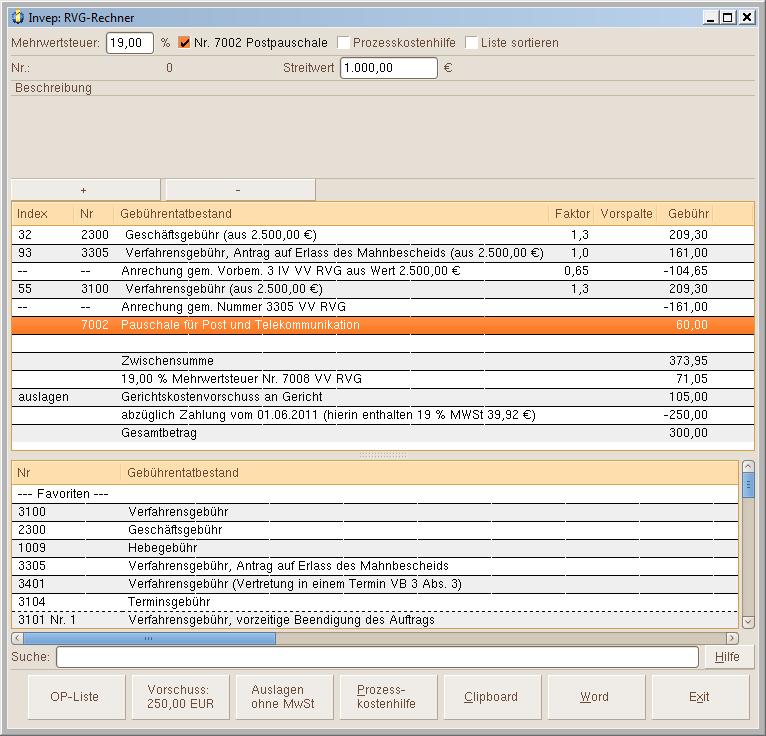Image resolution: width=766 pixels, height=736 pixels.
Task: Click the horizontal scrollbar thumb
Action: 149,638
